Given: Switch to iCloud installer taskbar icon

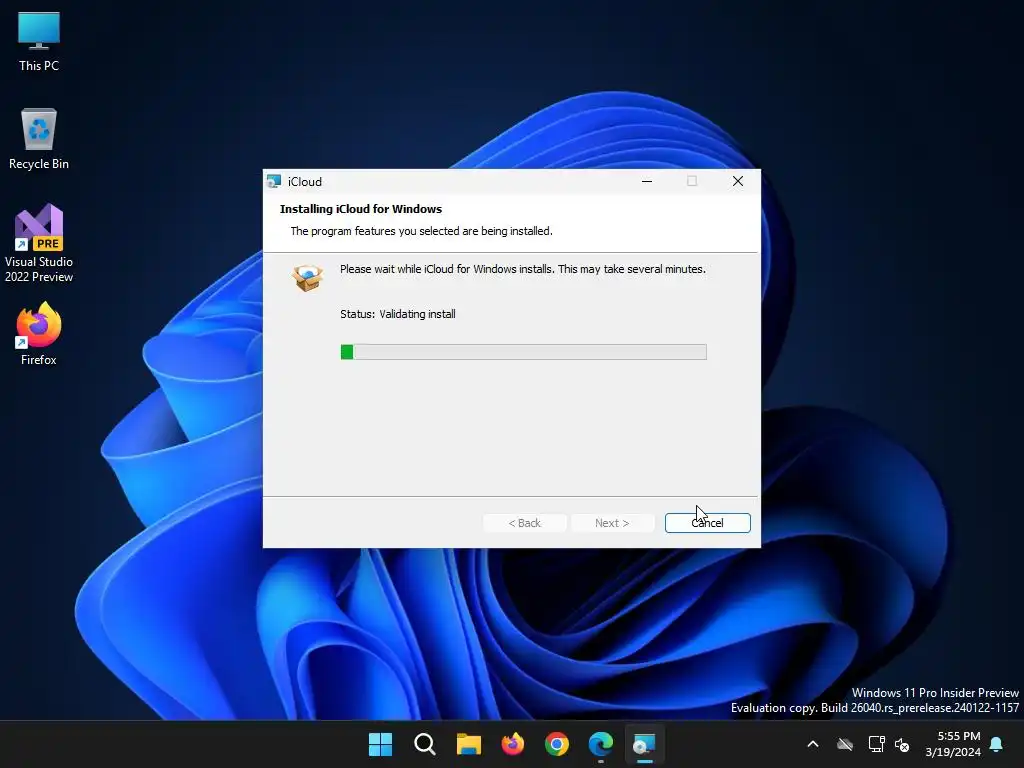Looking at the screenshot, I should (x=645, y=744).
